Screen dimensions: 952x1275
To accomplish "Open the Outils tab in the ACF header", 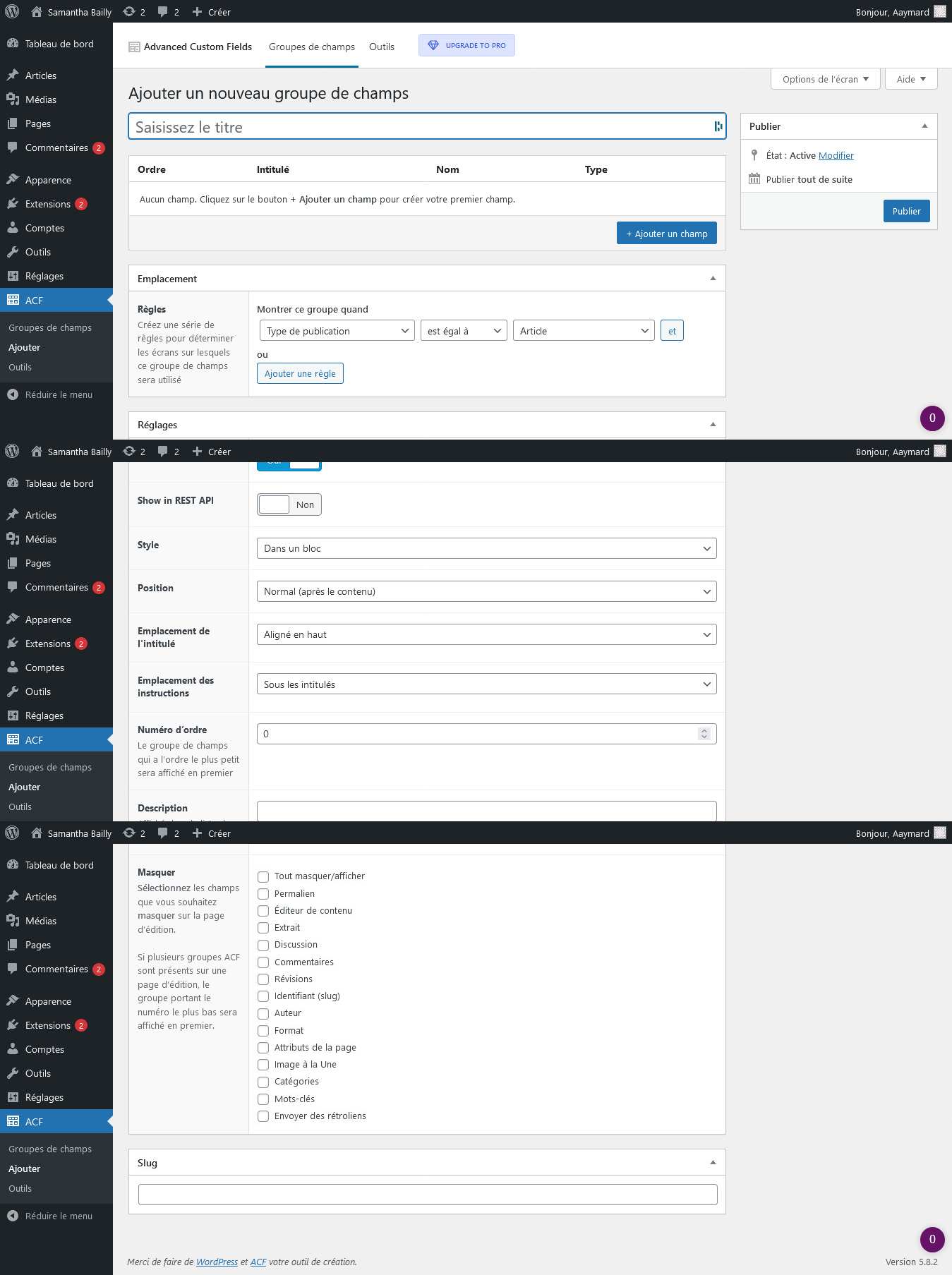I will (382, 47).
